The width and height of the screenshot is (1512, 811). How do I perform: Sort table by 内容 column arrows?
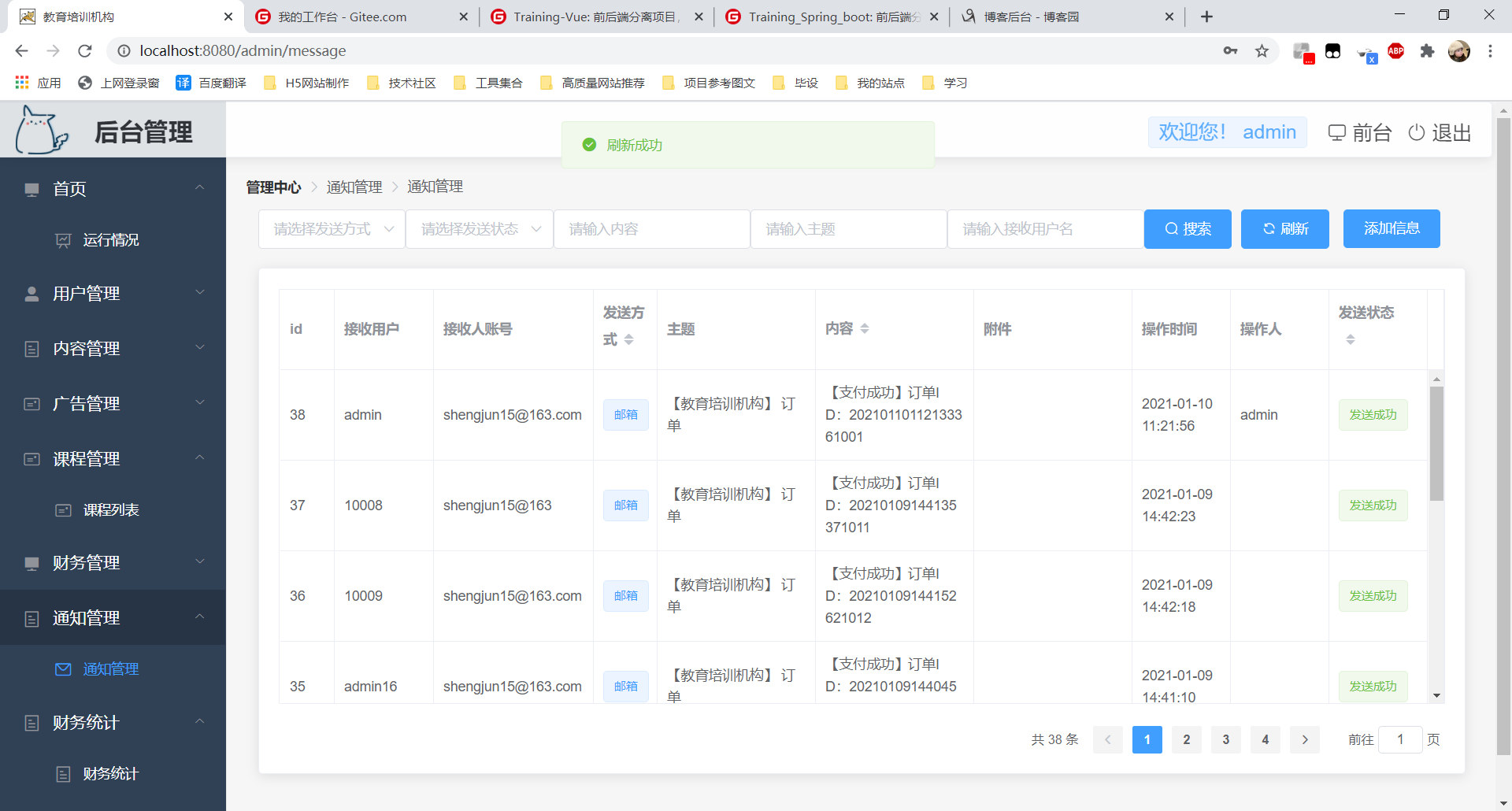tap(865, 328)
